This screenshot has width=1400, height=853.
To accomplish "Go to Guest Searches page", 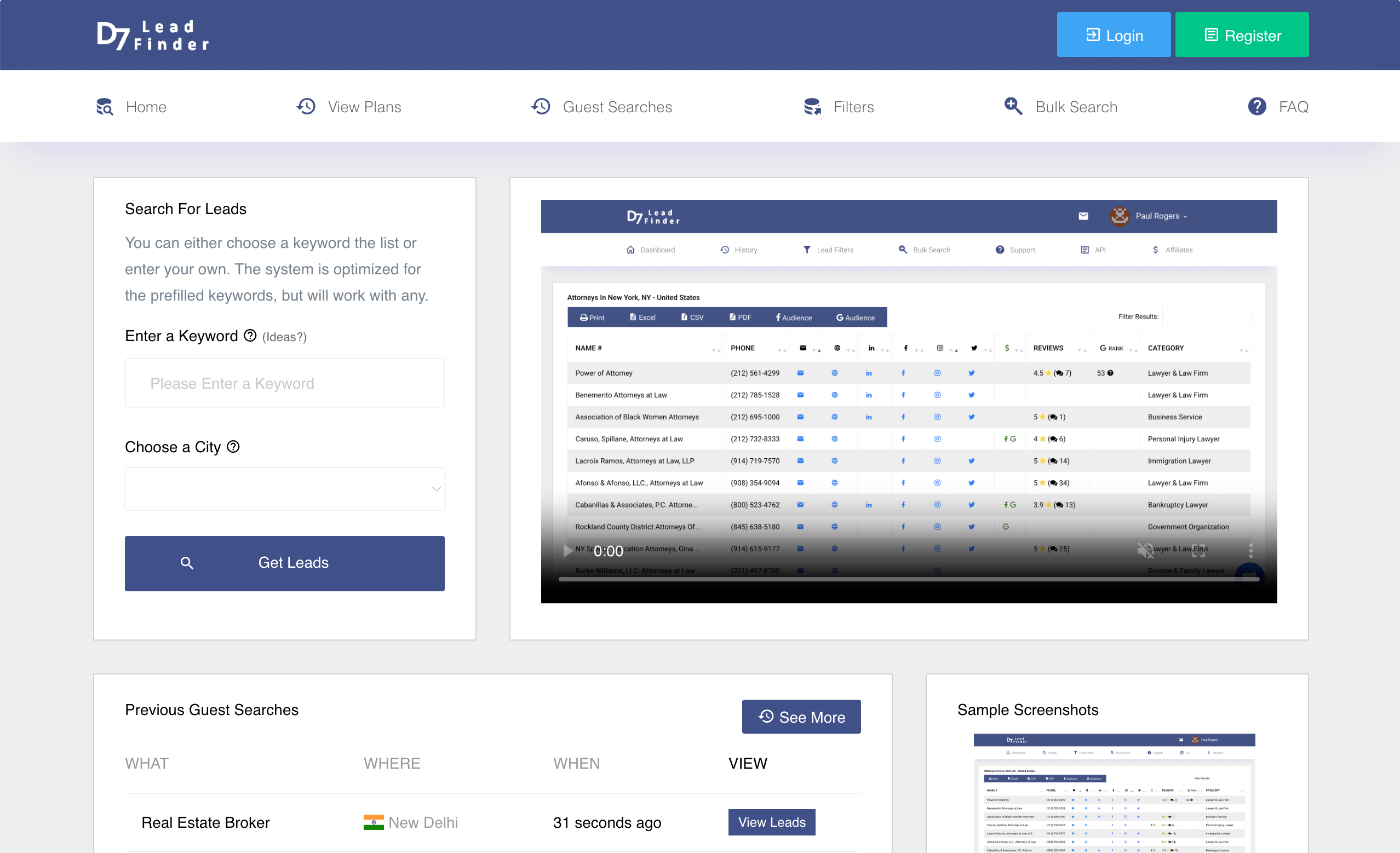I will [x=601, y=107].
